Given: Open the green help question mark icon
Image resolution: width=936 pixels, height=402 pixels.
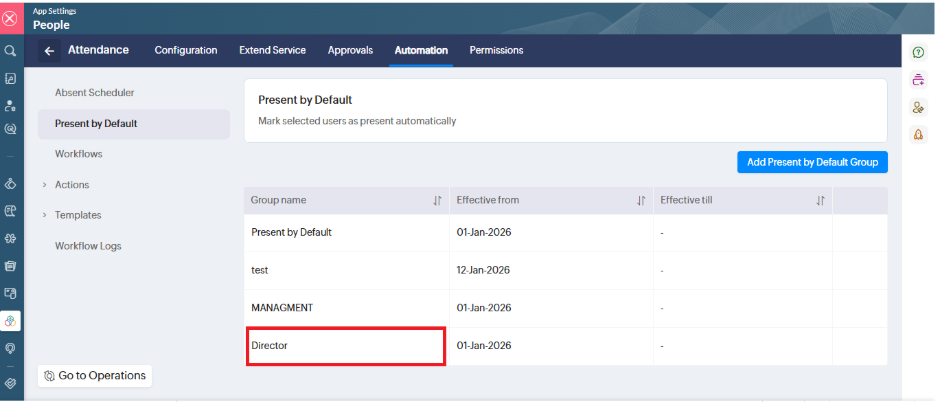Looking at the screenshot, I should pos(918,52).
